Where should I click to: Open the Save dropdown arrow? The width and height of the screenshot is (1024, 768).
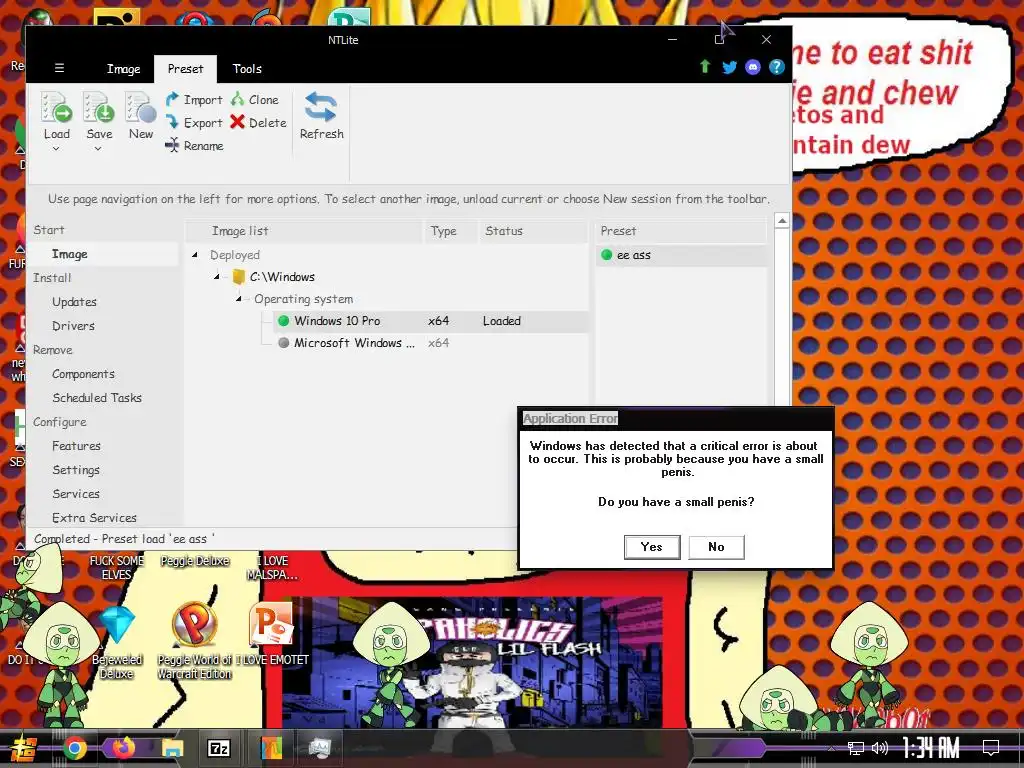(98, 149)
